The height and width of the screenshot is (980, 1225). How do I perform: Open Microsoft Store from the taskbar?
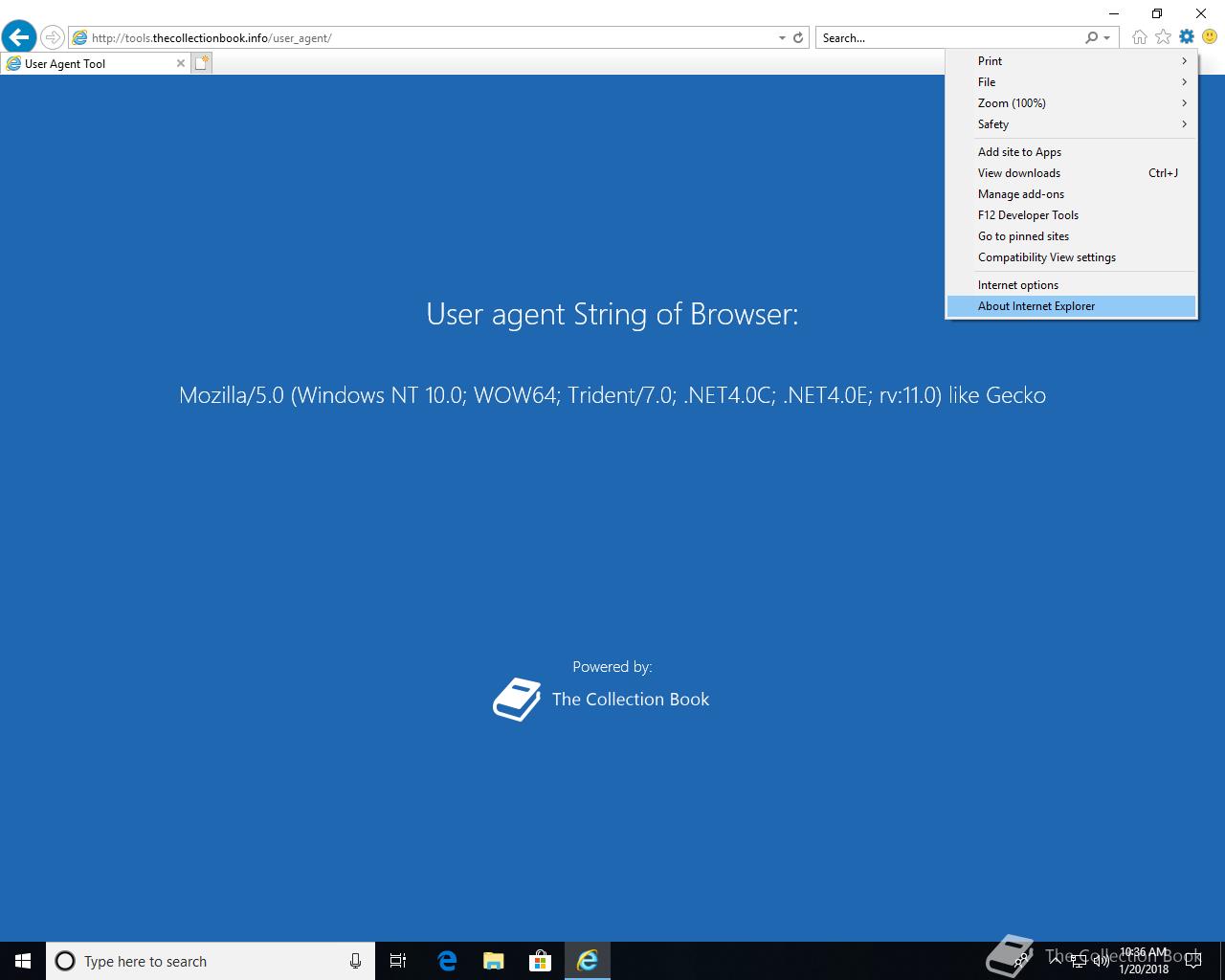(x=541, y=961)
